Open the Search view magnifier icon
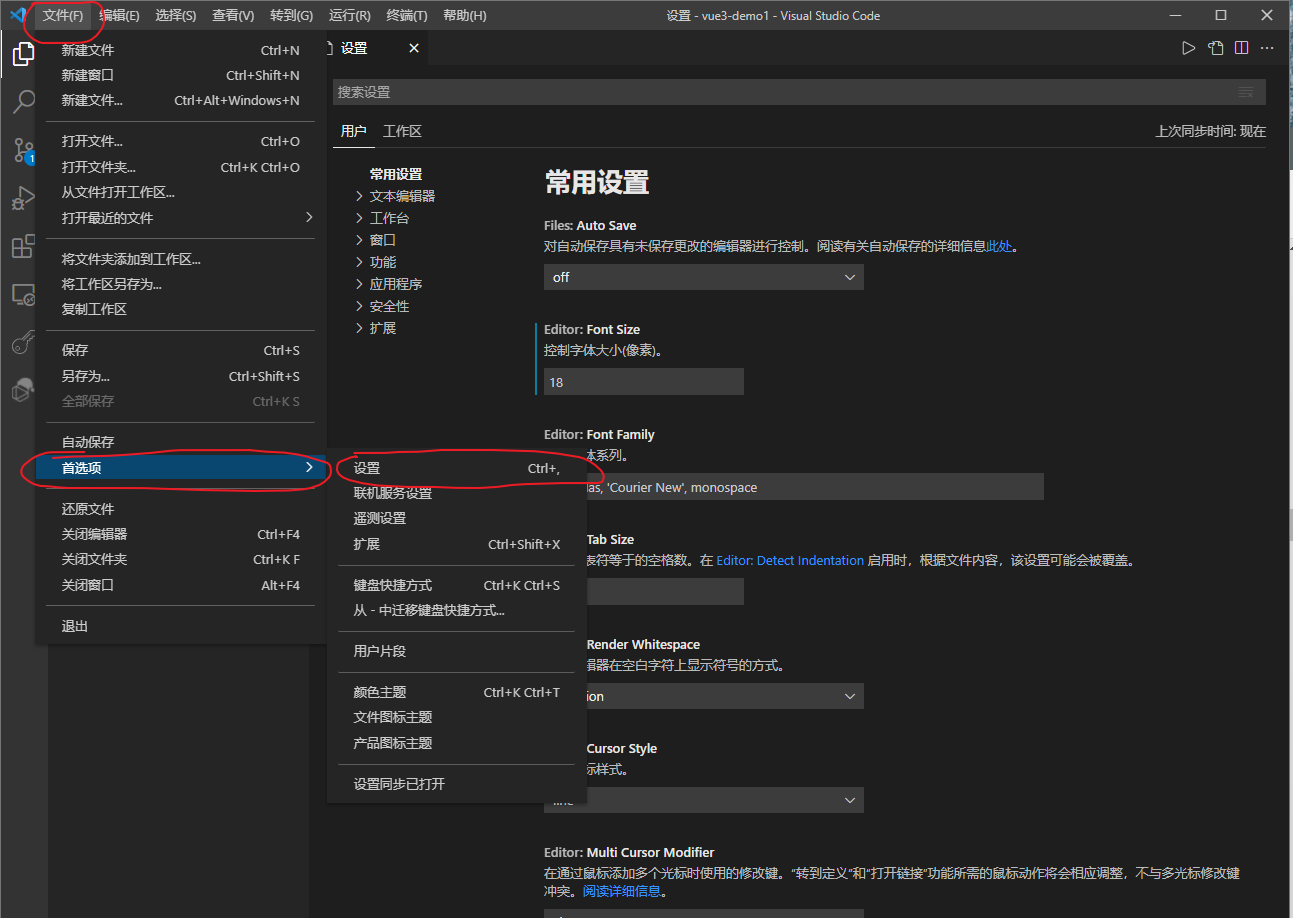This screenshot has height=918, width=1293. point(23,102)
